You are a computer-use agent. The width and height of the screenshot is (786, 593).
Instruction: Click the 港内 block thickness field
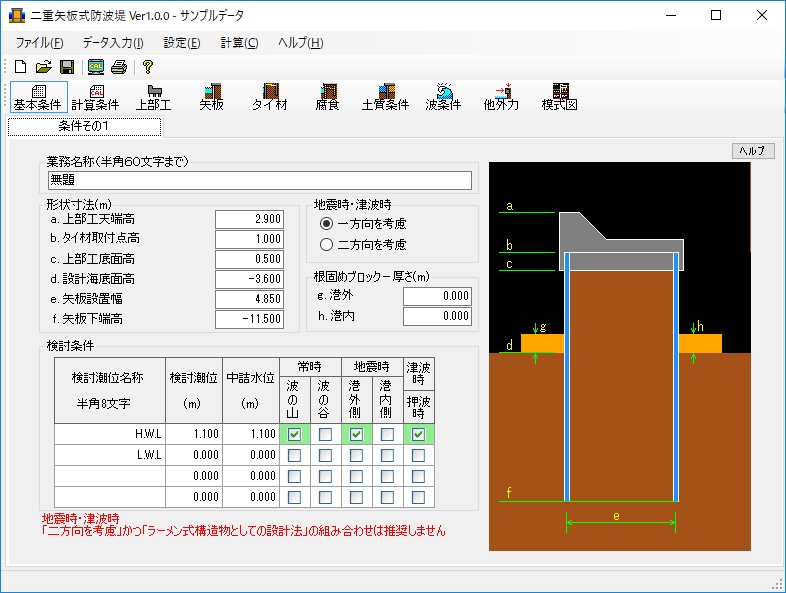coord(438,316)
